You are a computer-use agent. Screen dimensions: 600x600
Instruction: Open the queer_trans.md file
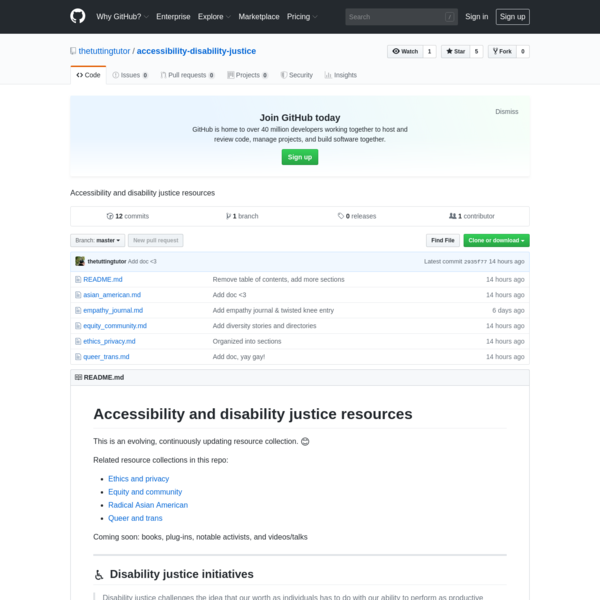point(106,357)
